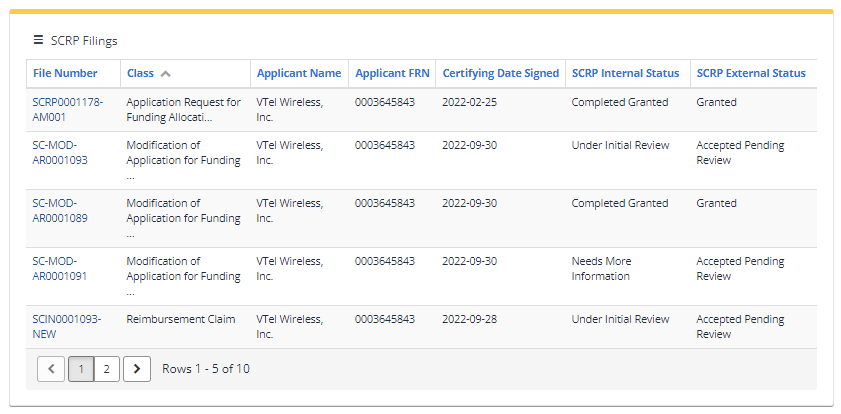Sort by File Number column
The height and width of the screenshot is (414, 841).
tap(65, 73)
